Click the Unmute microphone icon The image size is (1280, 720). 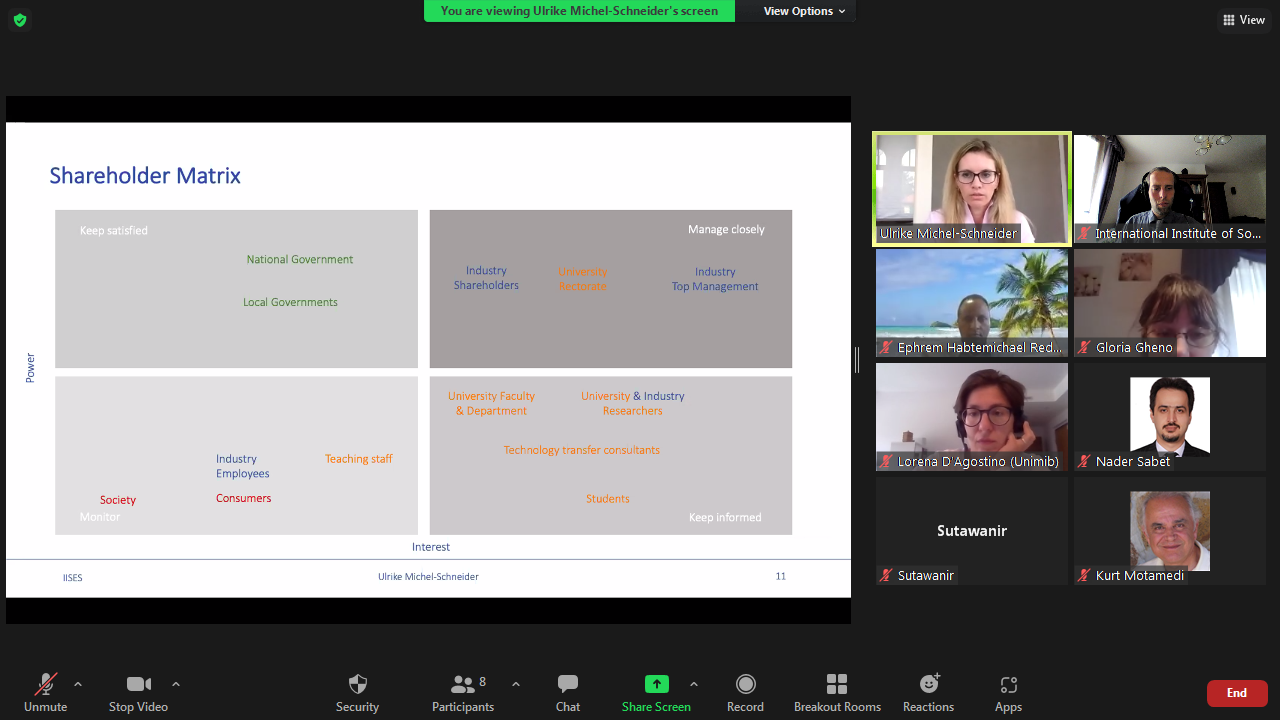[45, 684]
